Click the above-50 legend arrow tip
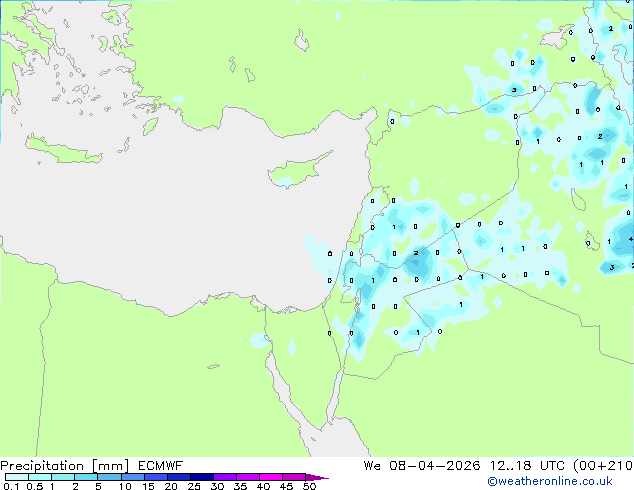634x490 pixels. (317, 478)
